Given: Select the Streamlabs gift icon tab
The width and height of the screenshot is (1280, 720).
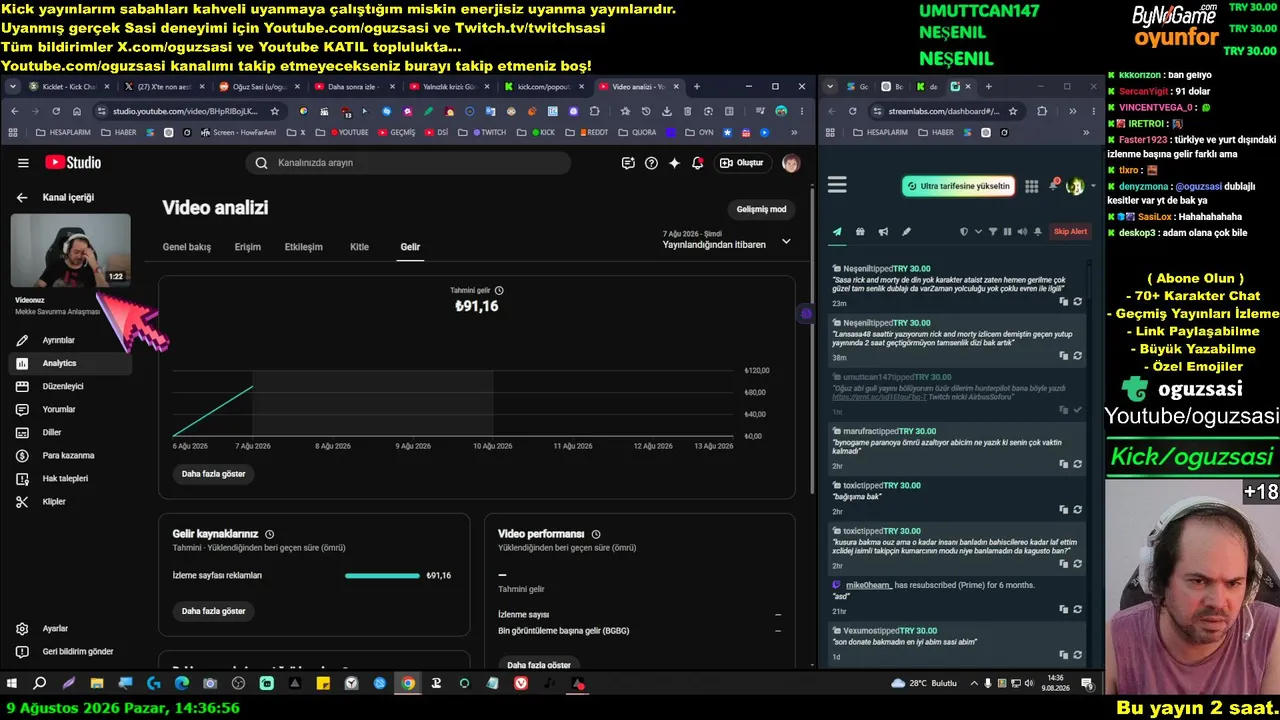Looking at the screenshot, I should pos(860,232).
